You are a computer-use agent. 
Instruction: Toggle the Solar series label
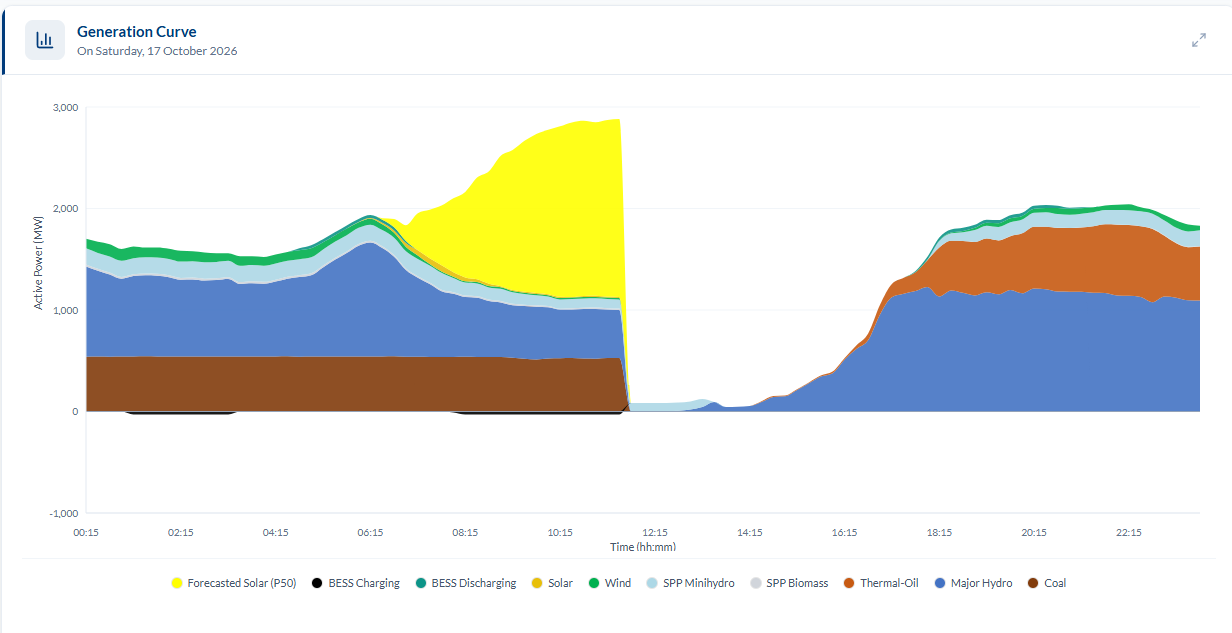560,583
